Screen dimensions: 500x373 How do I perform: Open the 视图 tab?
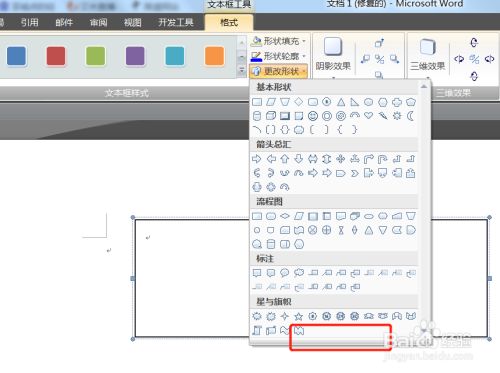[x=133, y=22]
